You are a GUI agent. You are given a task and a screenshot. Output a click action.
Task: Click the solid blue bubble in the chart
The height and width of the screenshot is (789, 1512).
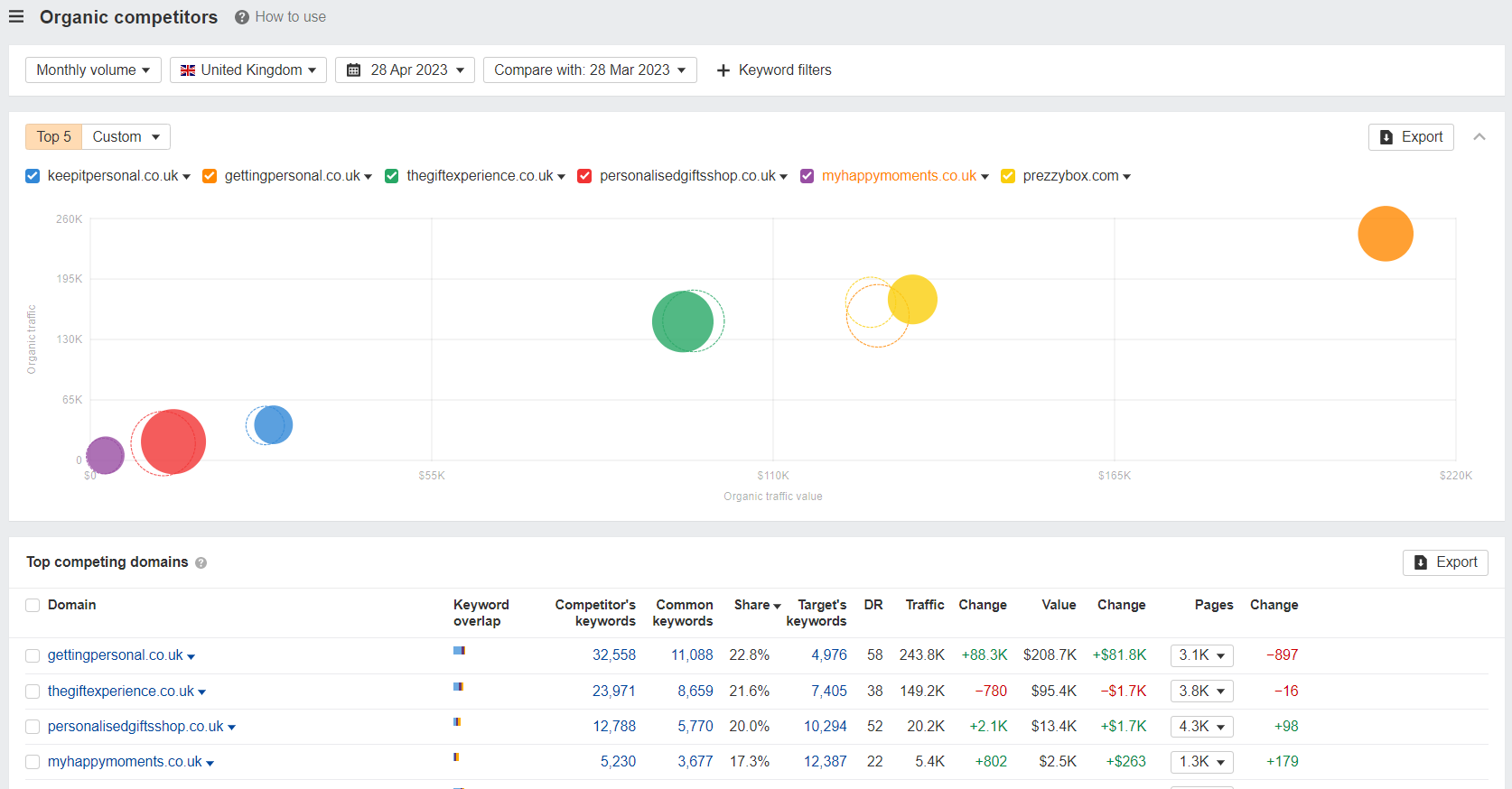(x=273, y=425)
